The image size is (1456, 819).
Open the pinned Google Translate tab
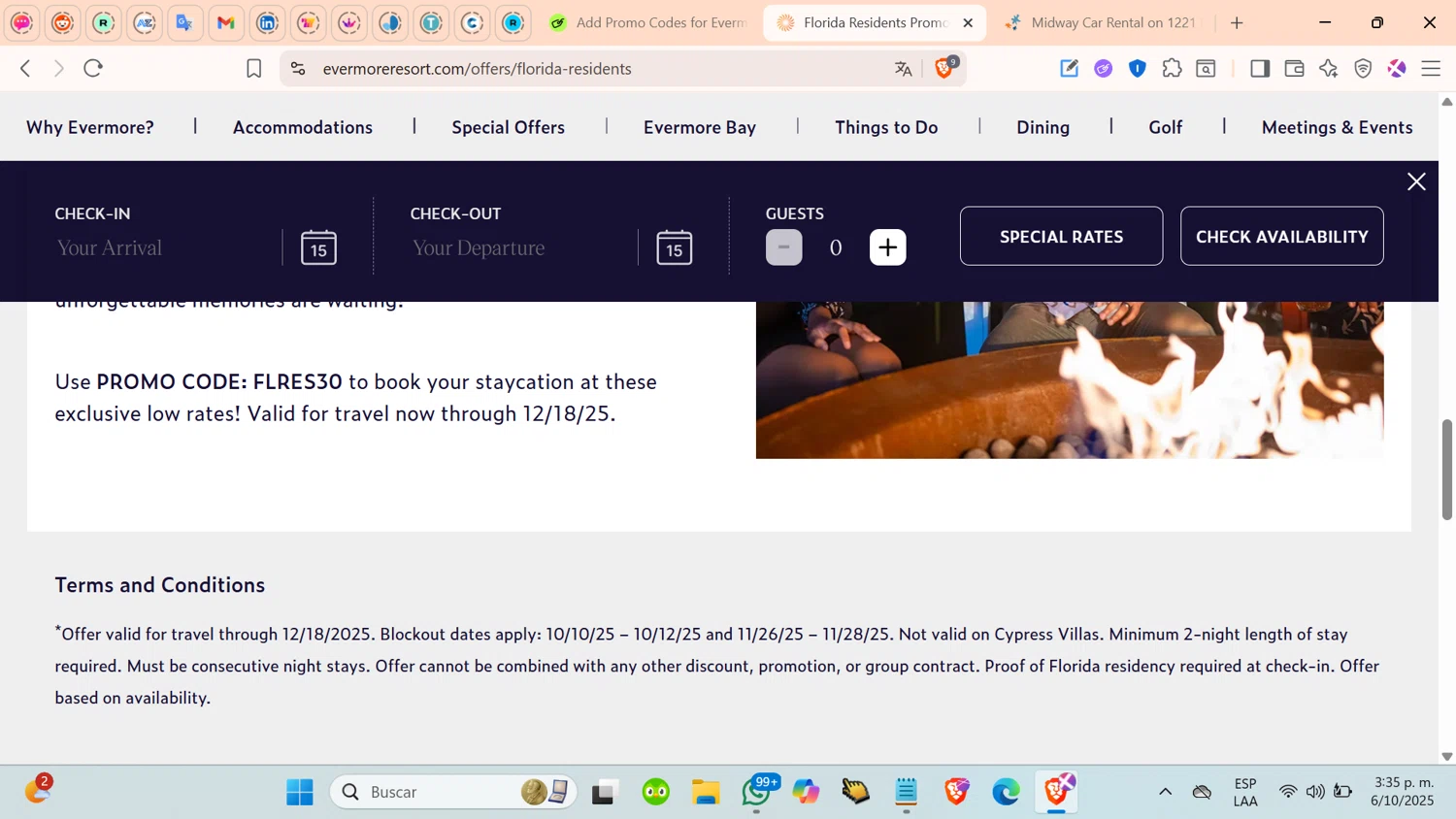pyautogui.click(x=184, y=22)
